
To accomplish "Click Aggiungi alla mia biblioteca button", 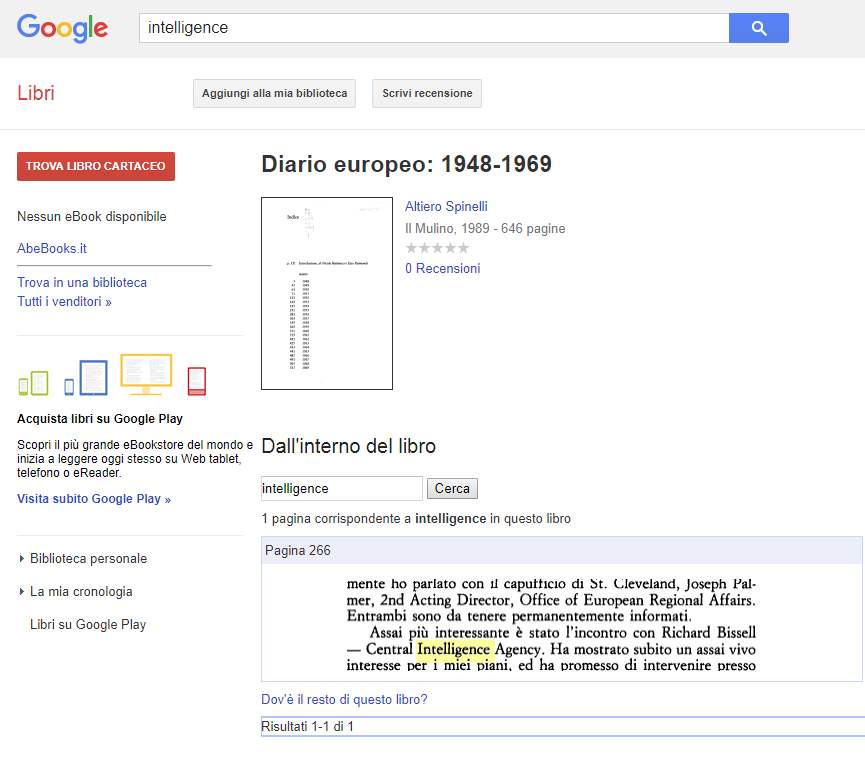I will pyautogui.click(x=274, y=93).
